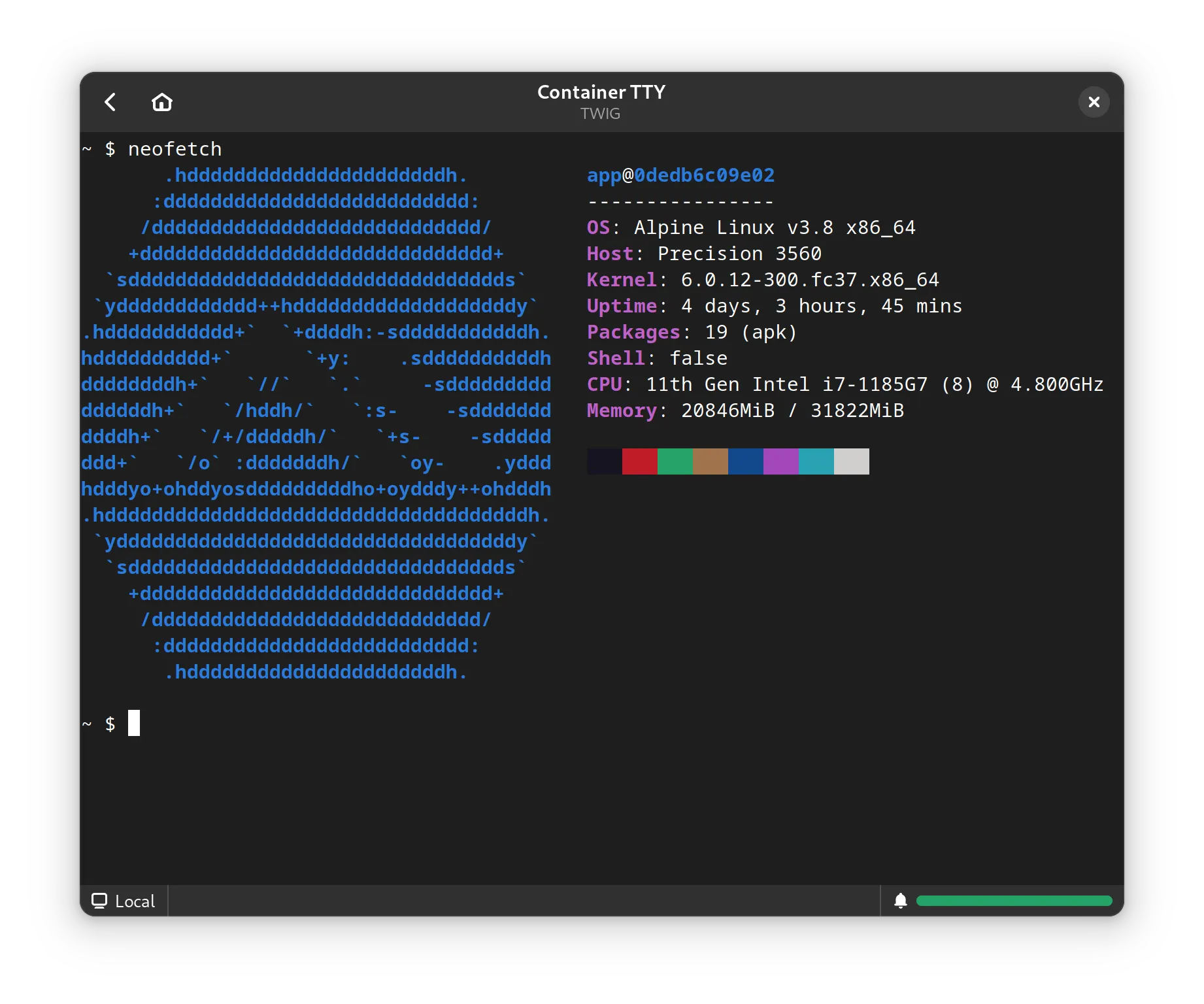Click the monitor icon beside Local
This screenshot has height=1004, width=1204.
(99, 901)
